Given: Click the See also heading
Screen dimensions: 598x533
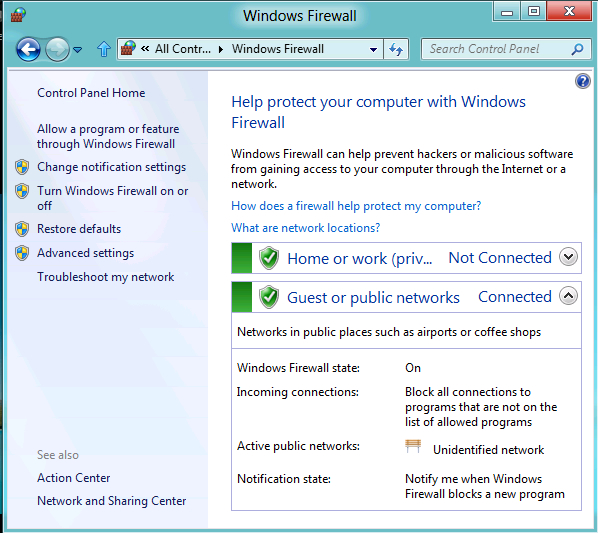Looking at the screenshot, I should pos(58,455).
